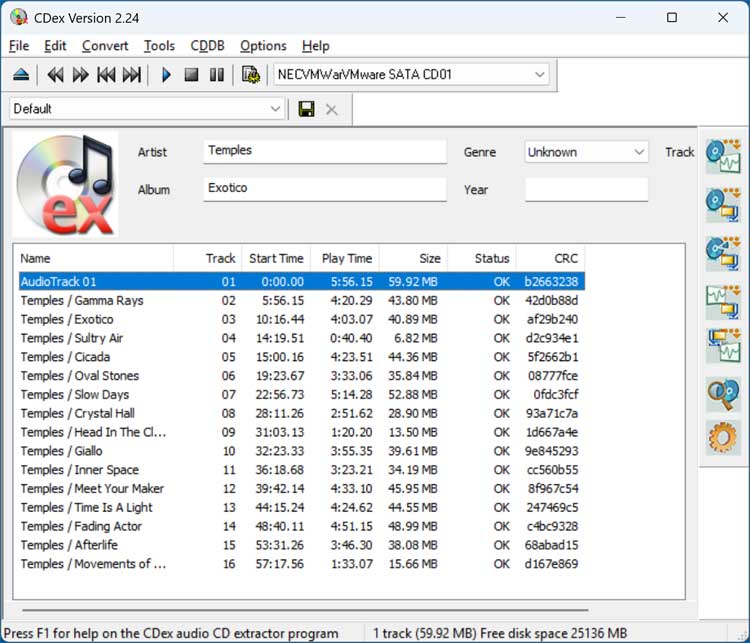Play the selected track
750x643 pixels.
click(x=166, y=75)
